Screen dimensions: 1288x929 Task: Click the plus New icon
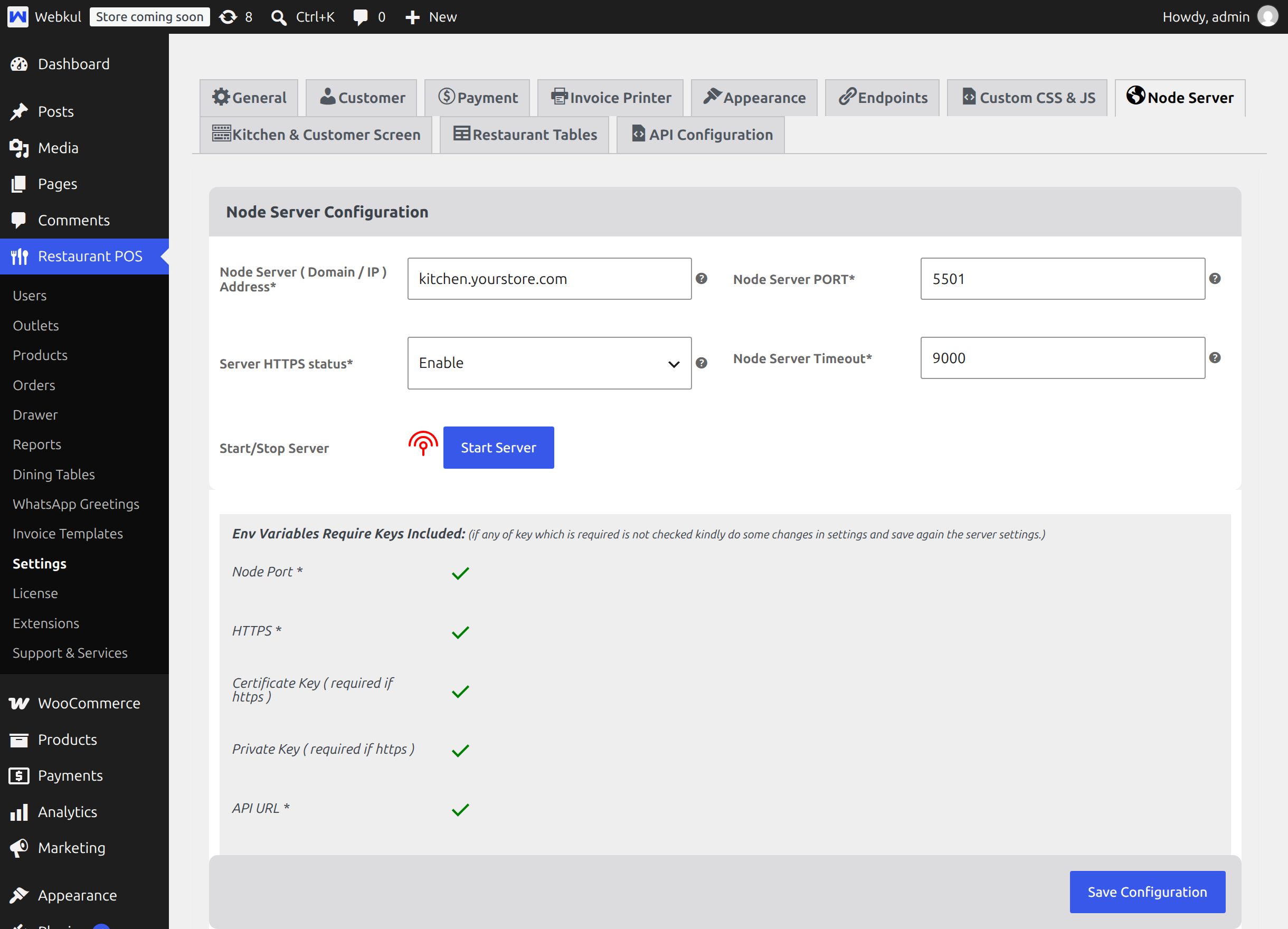tap(412, 17)
